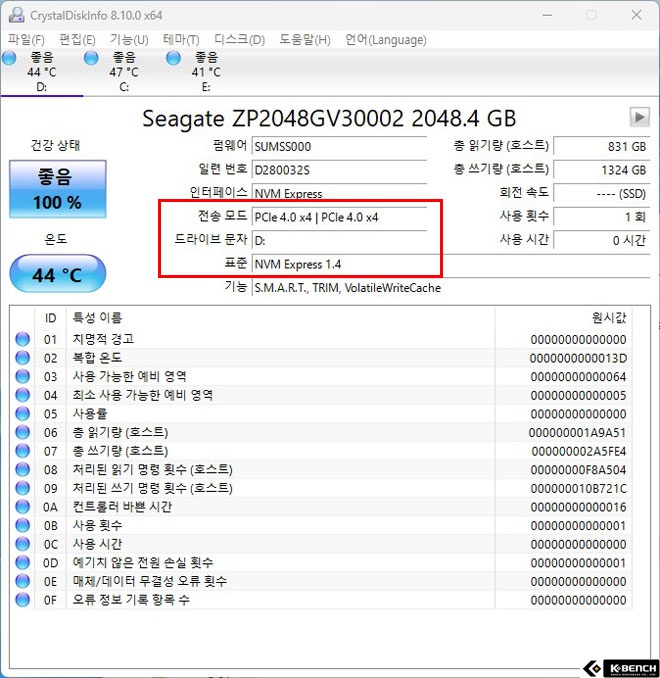Select 매체/데이터 무결성 오류 횟수 attribute name
The width and height of the screenshot is (660, 678).
point(150,581)
